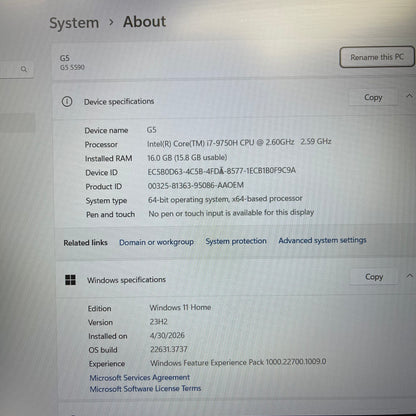The image size is (416, 416).
Task: Select Installed RAM value 16.0 GB
Action: coord(187,157)
